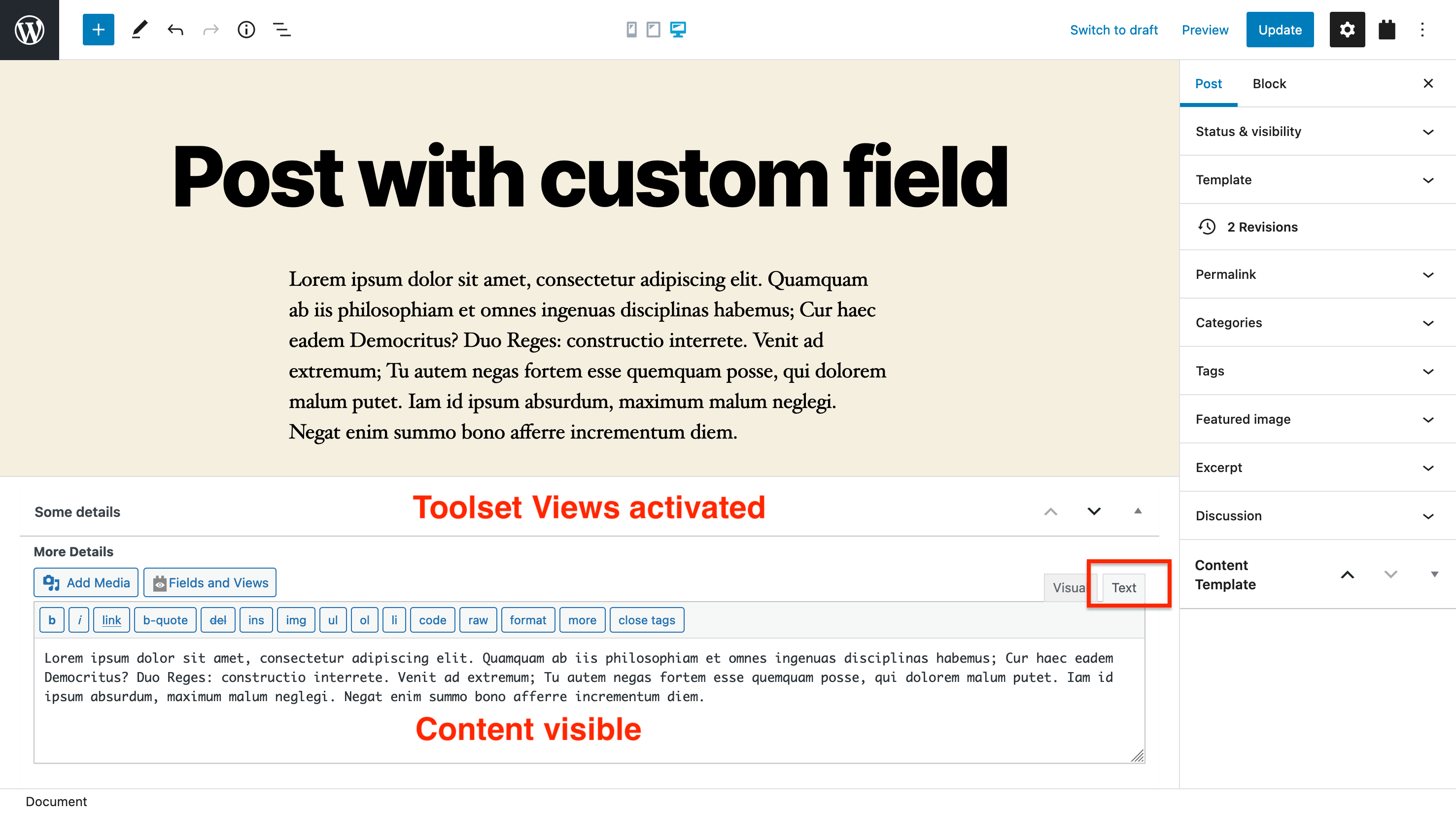Click the Post with custom field title

589,176
